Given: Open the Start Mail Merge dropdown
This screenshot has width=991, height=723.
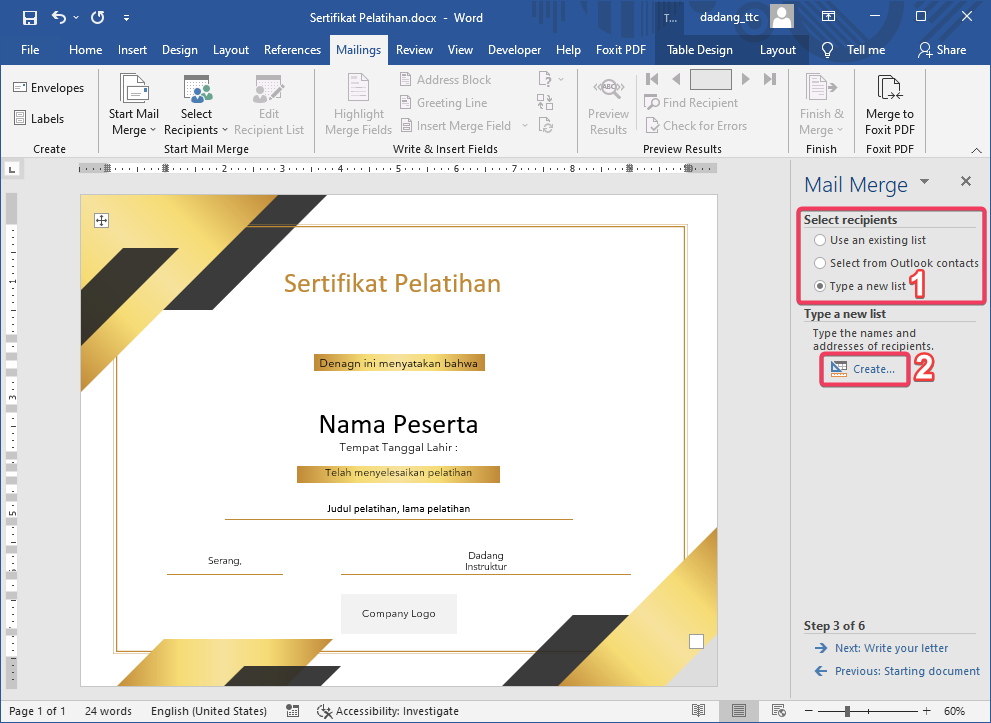Looking at the screenshot, I should (133, 103).
